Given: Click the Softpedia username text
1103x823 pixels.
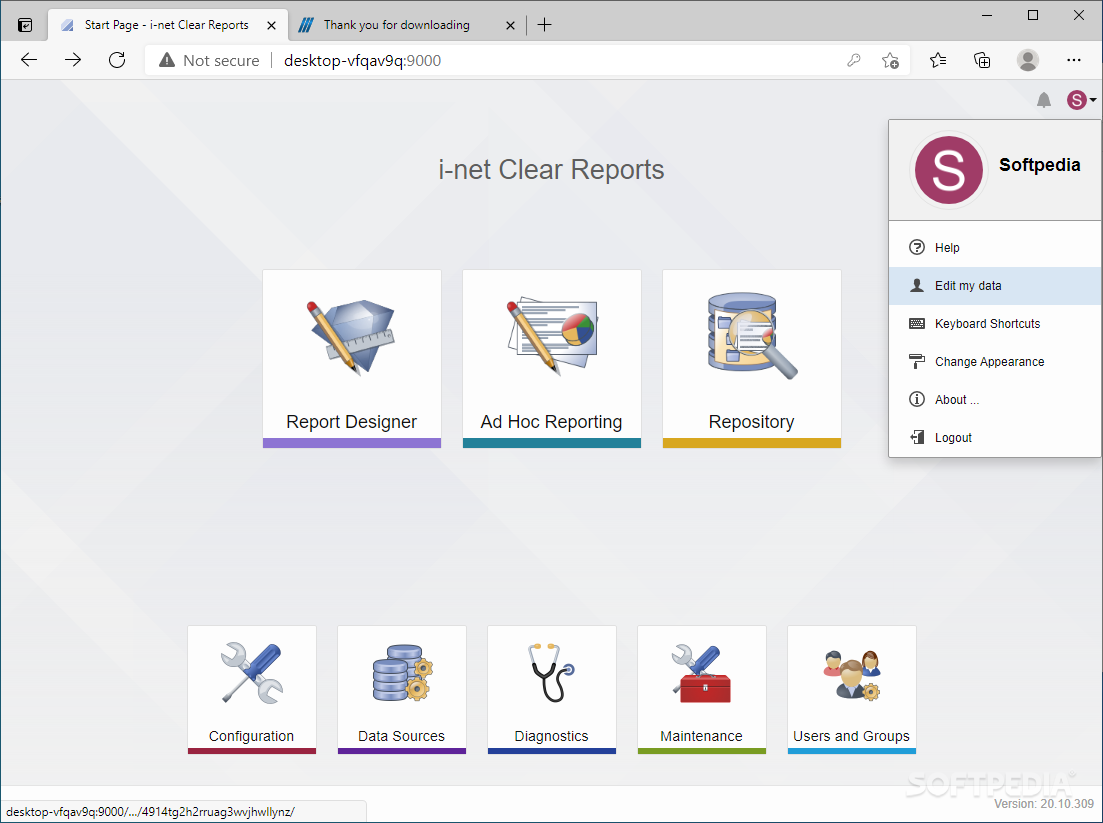Looking at the screenshot, I should click(x=1040, y=165).
